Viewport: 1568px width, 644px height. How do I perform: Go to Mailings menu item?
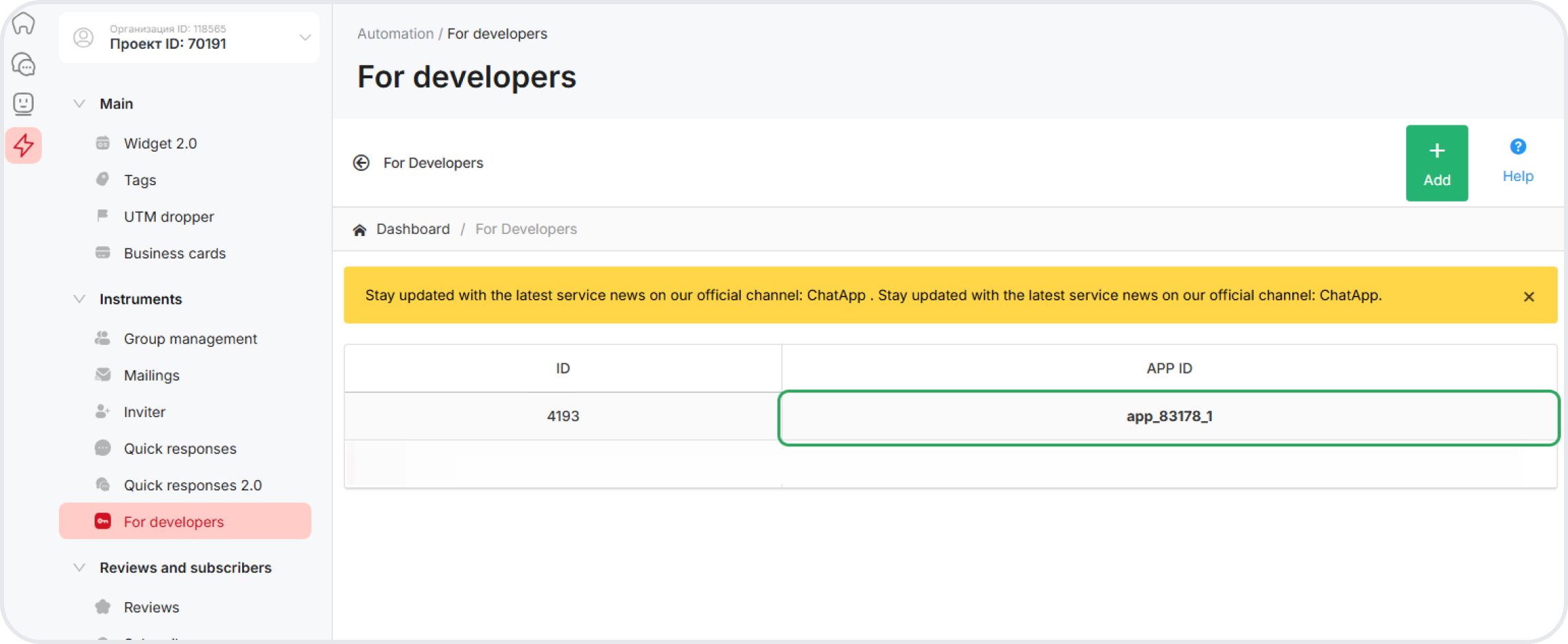(x=152, y=375)
